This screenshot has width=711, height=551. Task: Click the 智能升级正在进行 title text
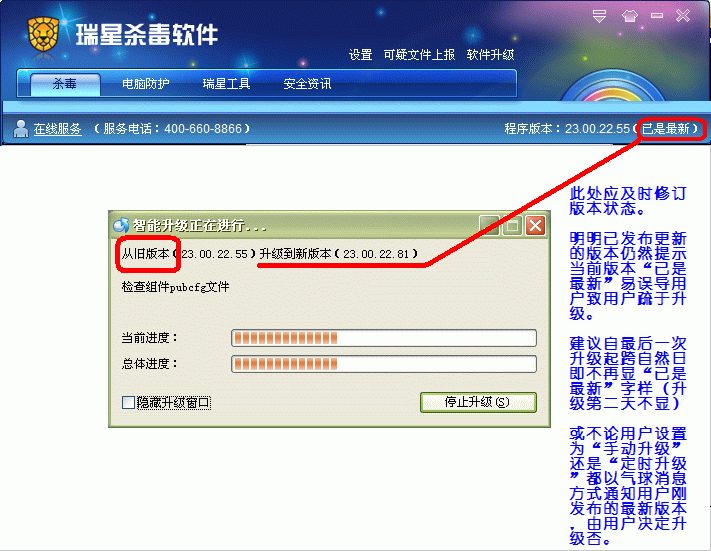pos(200,225)
